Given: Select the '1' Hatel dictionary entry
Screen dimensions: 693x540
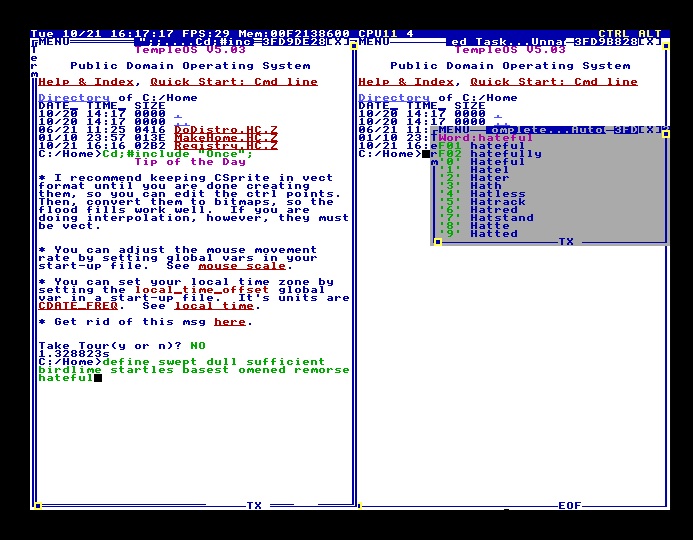Looking at the screenshot, I should pyautogui.click(x=474, y=170).
